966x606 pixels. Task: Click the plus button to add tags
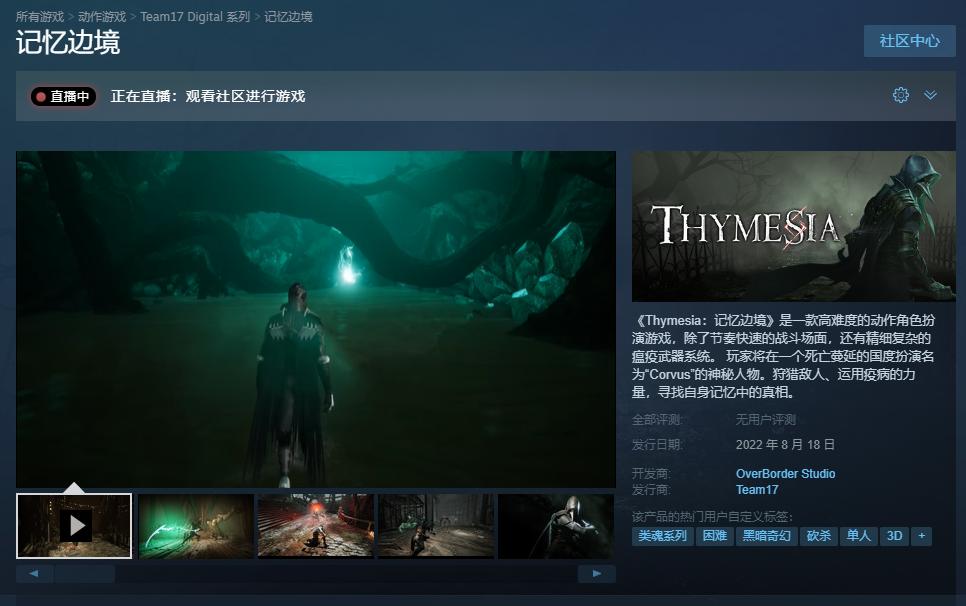[921, 536]
